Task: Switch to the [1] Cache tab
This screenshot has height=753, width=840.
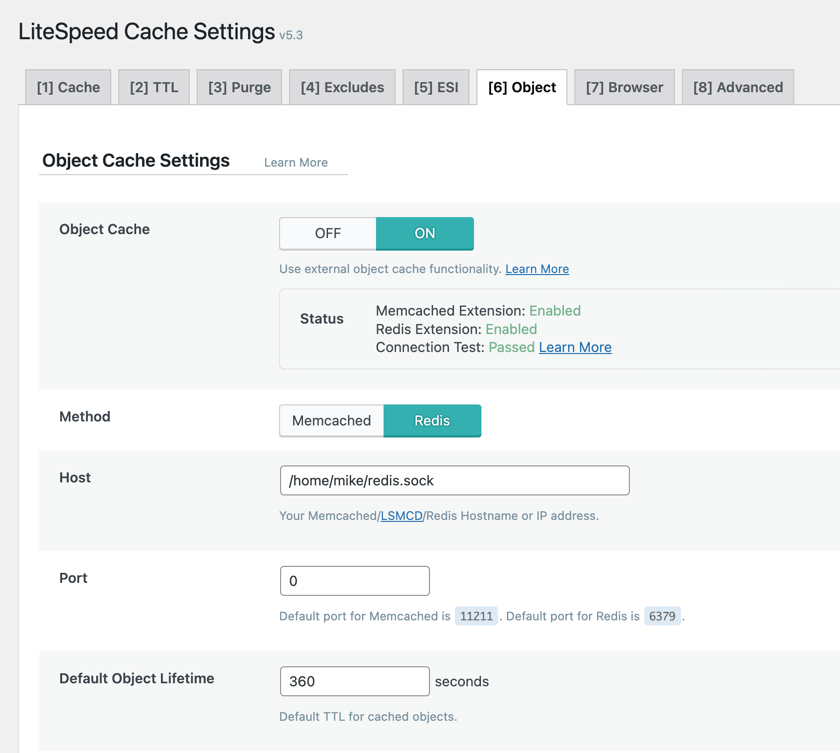Action: click(x=68, y=87)
